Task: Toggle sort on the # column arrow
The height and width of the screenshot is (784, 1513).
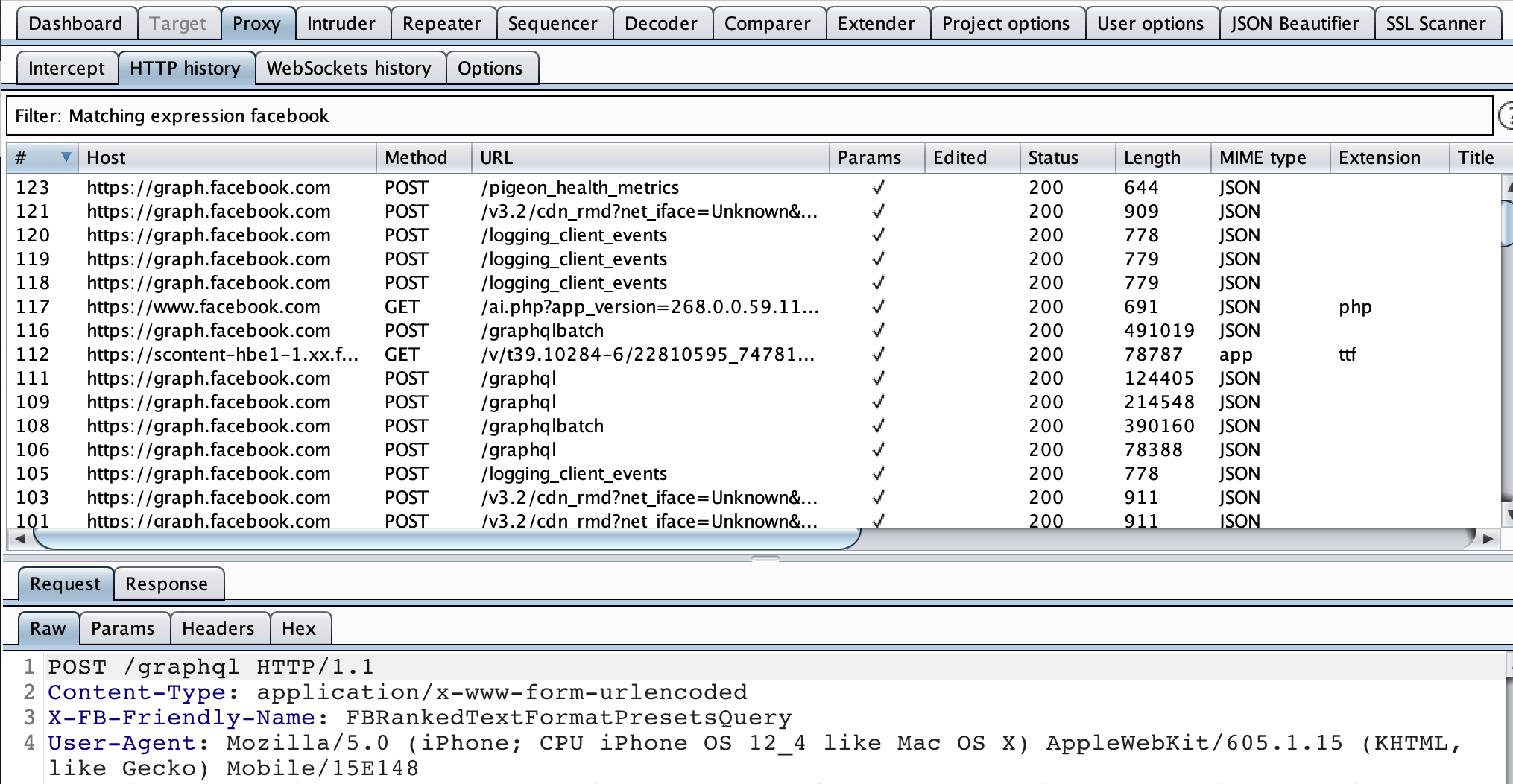Action: coord(66,157)
